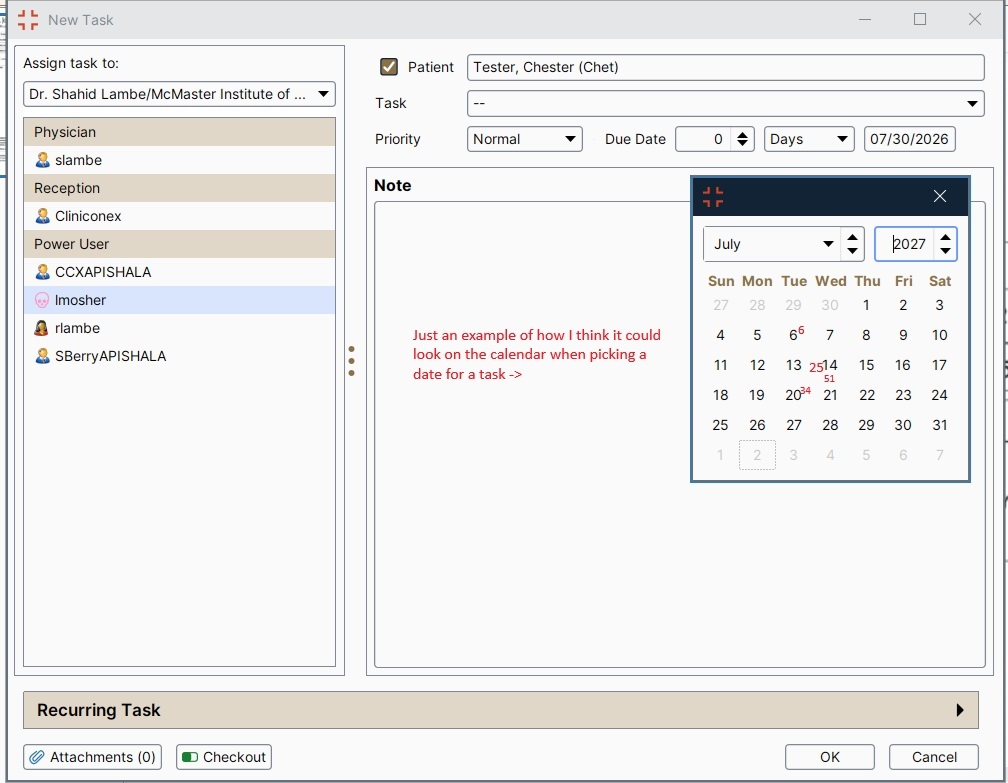Viewport: 1008px width, 783px height.
Task: Open the Assign task to dropdown
Action: 323,94
